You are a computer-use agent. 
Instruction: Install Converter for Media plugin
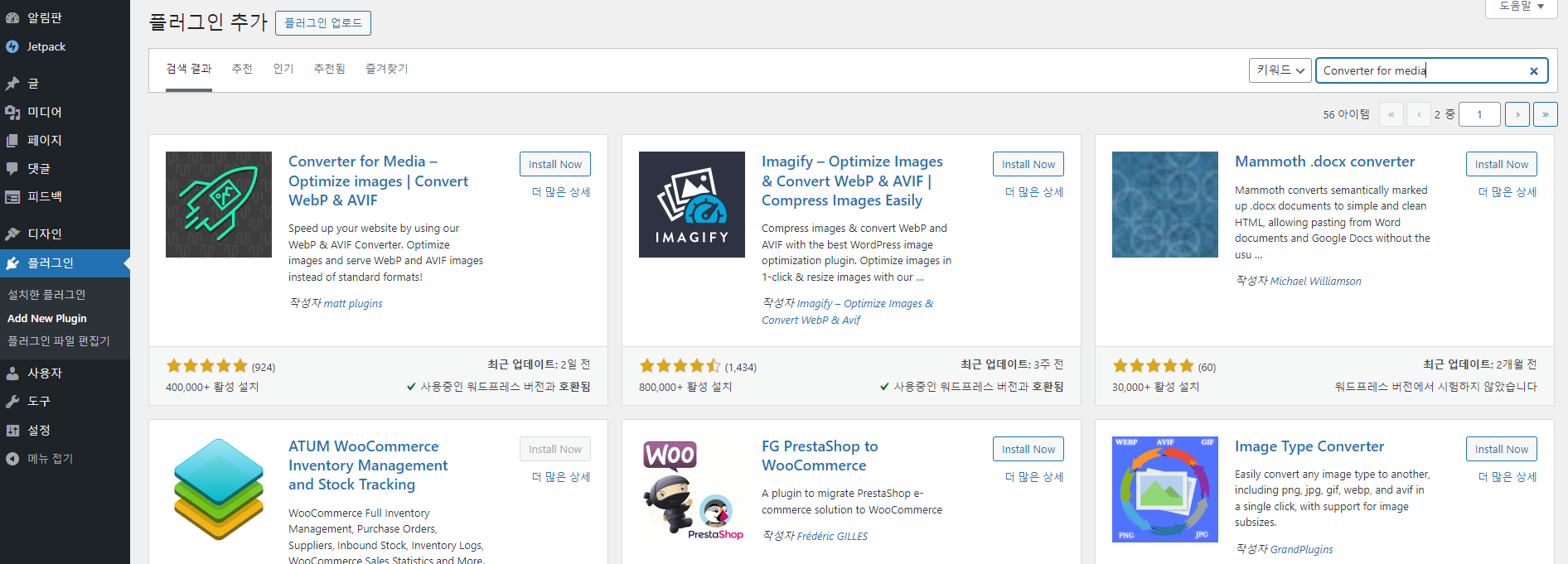click(x=555, y=164)
